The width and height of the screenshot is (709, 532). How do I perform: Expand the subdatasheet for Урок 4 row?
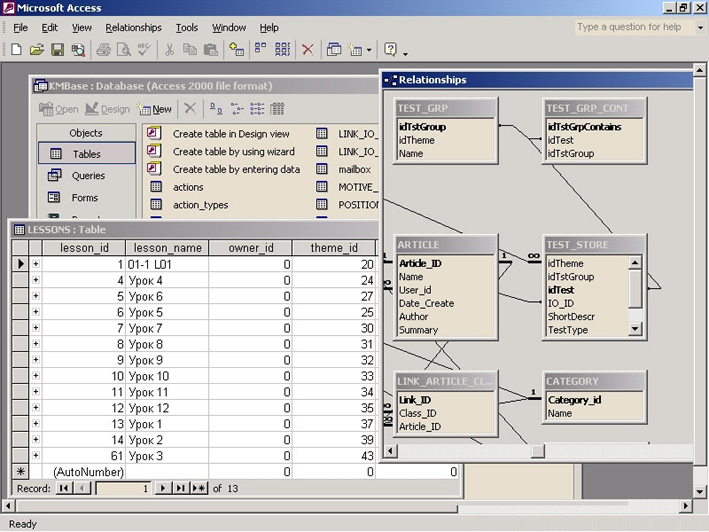point(36,281)
